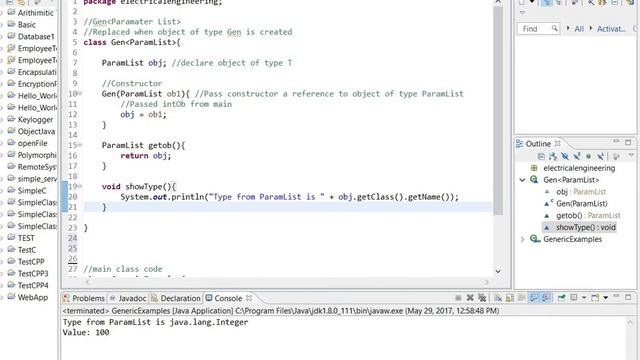
Task: Click the Terminate square icon in Console
Action: coord(458,298)
